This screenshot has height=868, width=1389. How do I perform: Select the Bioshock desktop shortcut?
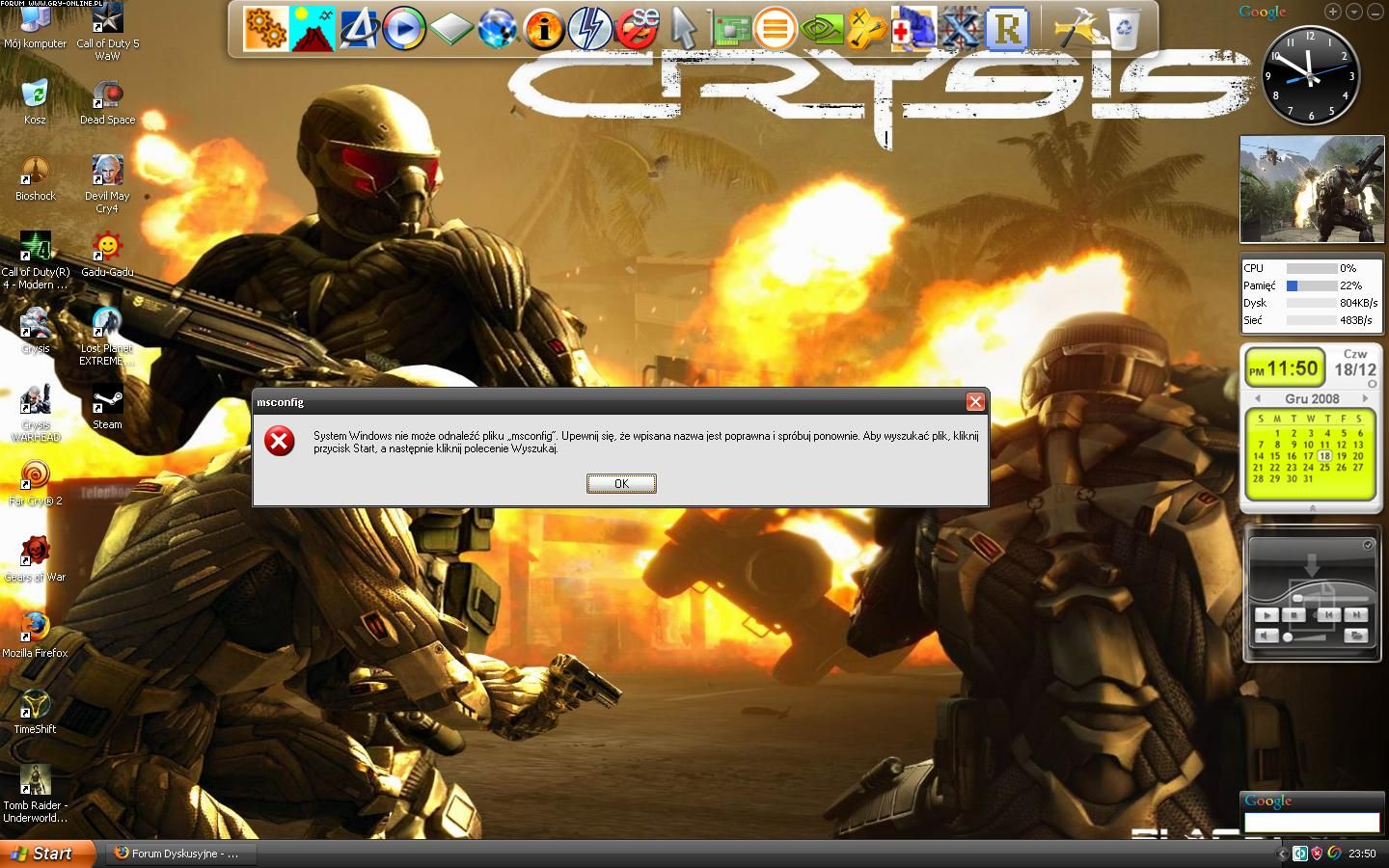tap(35, 179)
